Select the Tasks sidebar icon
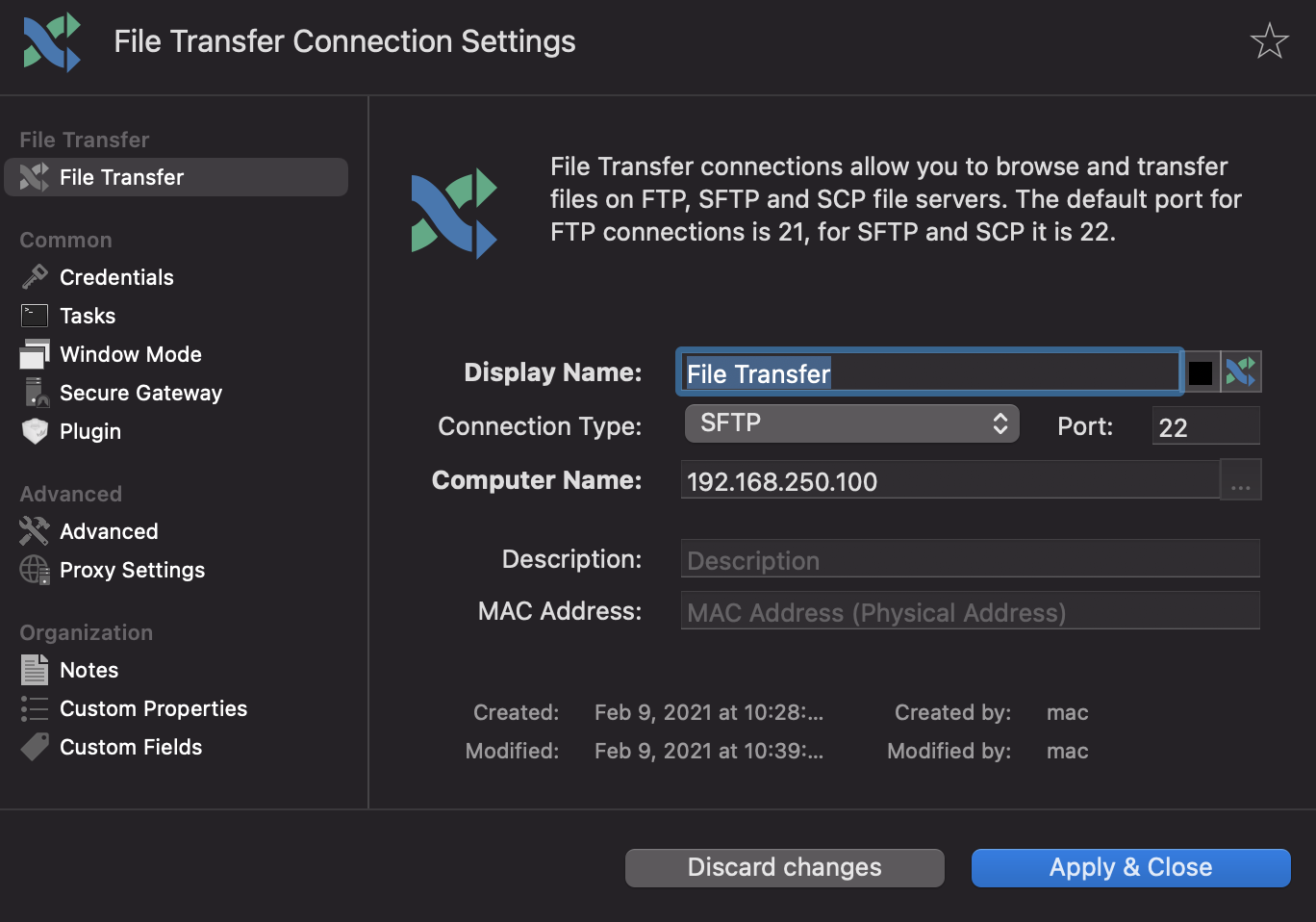Viewport: 1316px width, 922px height. [x=34, y=316]
